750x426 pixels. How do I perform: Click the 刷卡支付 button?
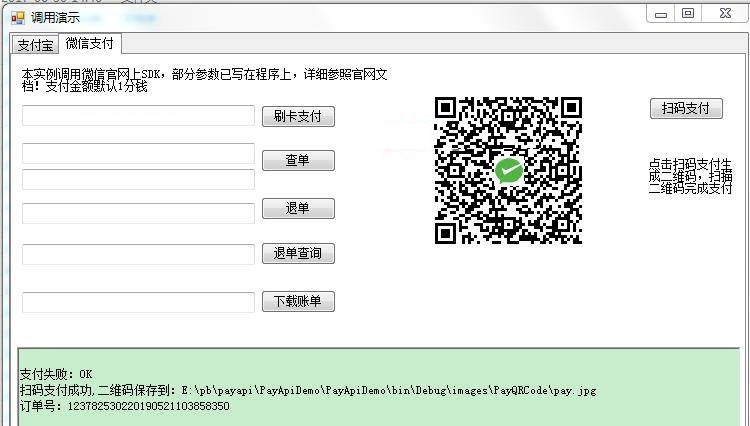tap(298, 116)
